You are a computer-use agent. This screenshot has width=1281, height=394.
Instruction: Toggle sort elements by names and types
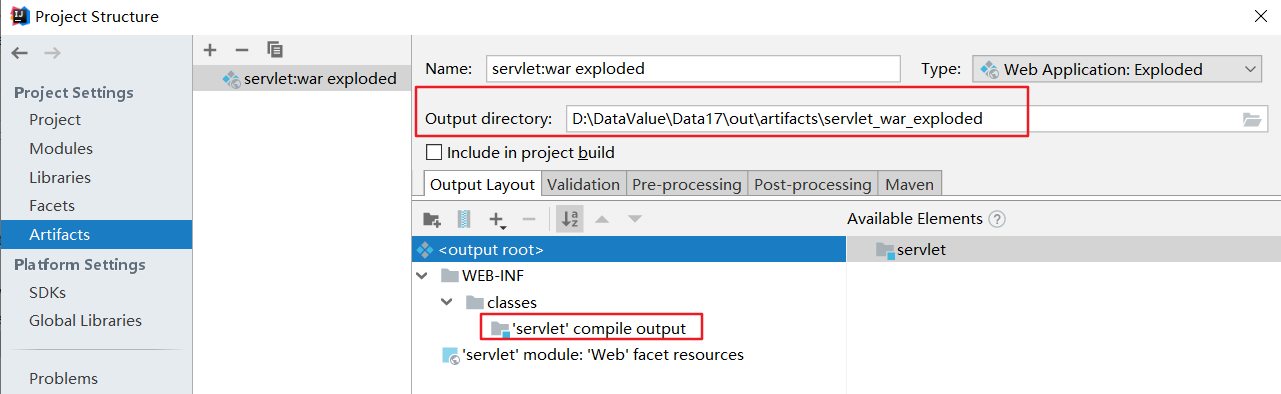(x=570, y=219)
